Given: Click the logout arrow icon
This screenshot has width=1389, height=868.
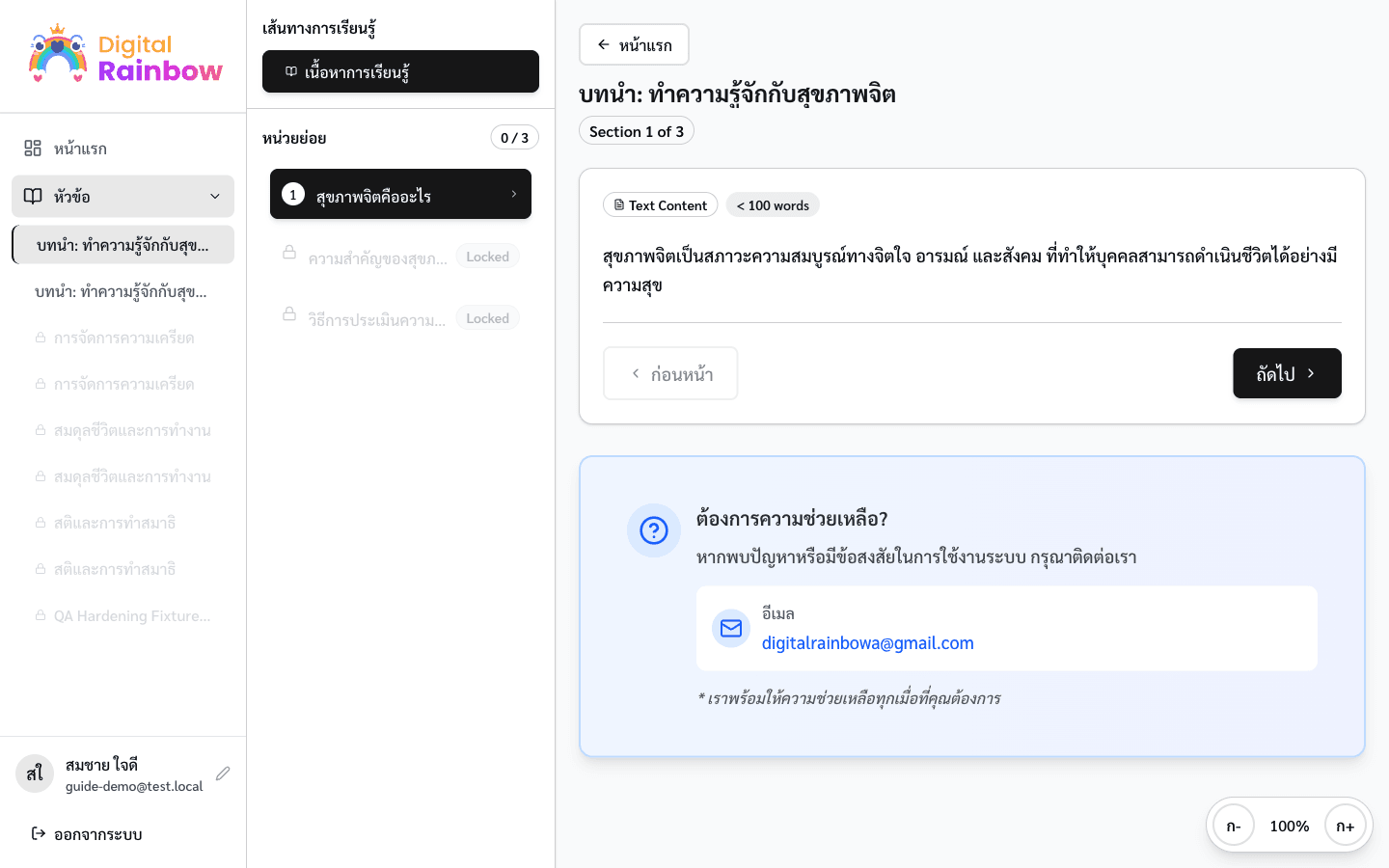Looking at the screenshot, I should pyautogui.click(x=39, y=833).
